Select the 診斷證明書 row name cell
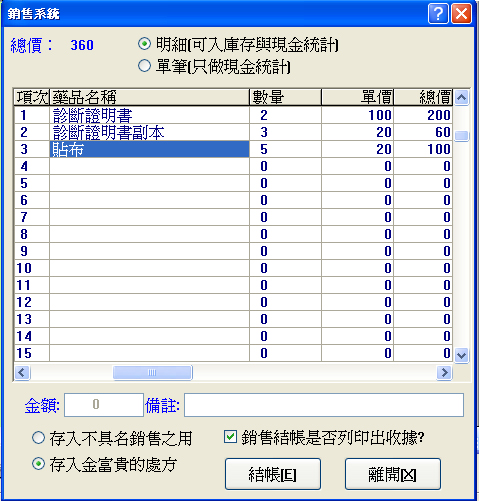 tap(149, 115)
